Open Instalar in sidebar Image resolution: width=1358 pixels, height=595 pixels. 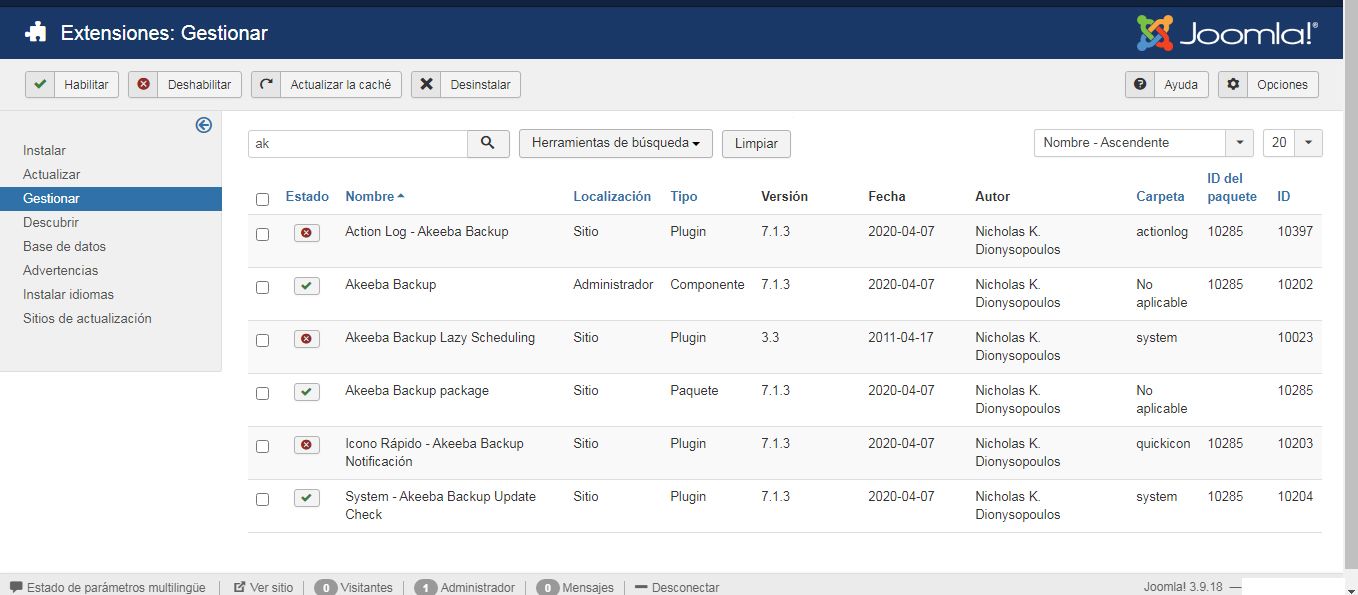(x=45, y=151)
